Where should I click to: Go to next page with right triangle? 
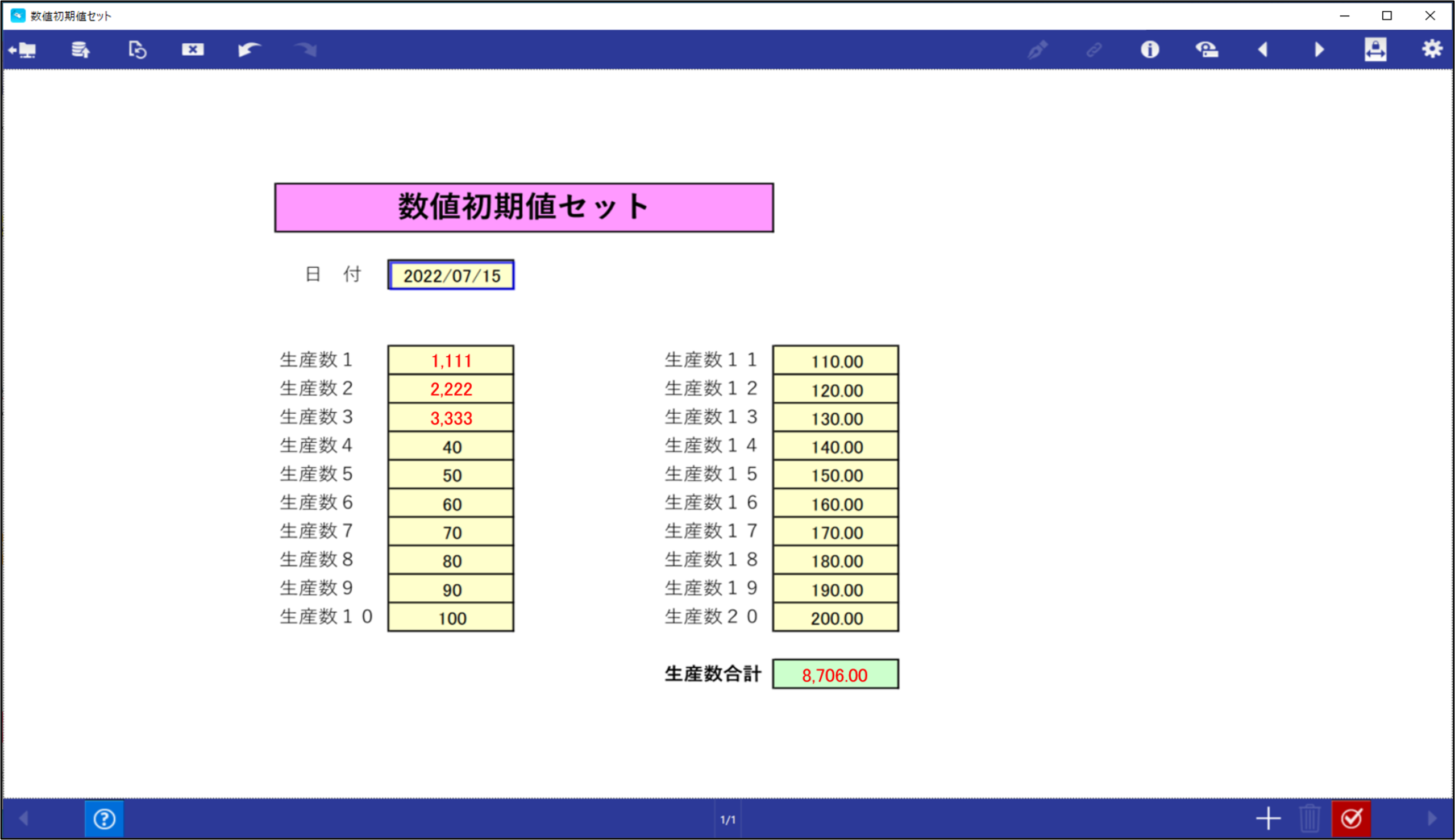(1319, 49)
